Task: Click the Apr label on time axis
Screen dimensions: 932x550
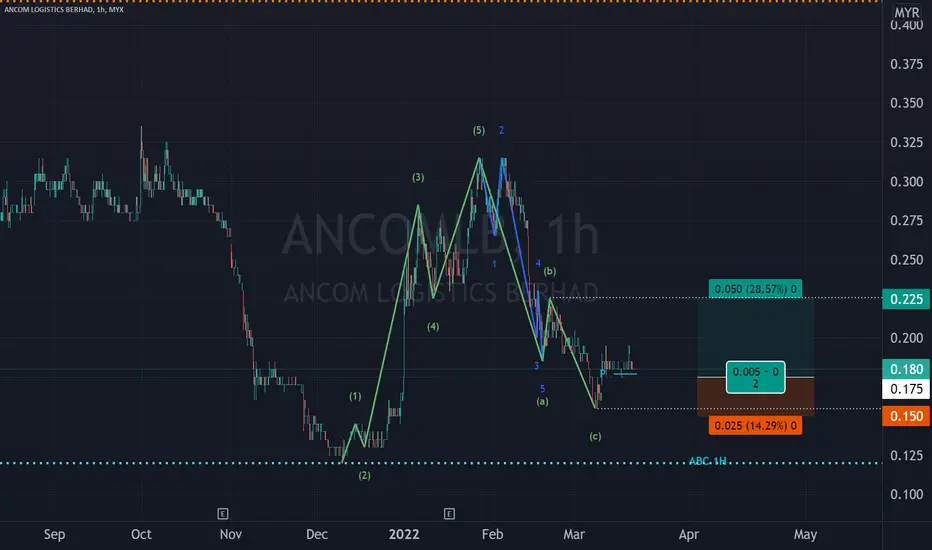Action: [689, 534]
